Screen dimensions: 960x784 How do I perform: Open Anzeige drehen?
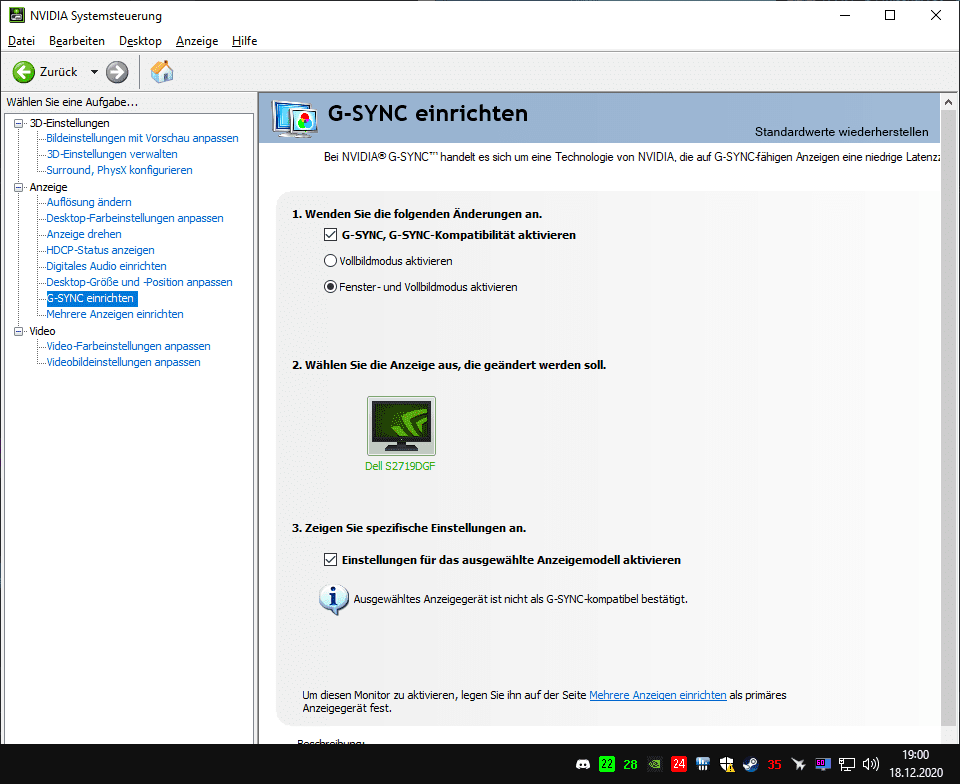click(x=84, y=234)
